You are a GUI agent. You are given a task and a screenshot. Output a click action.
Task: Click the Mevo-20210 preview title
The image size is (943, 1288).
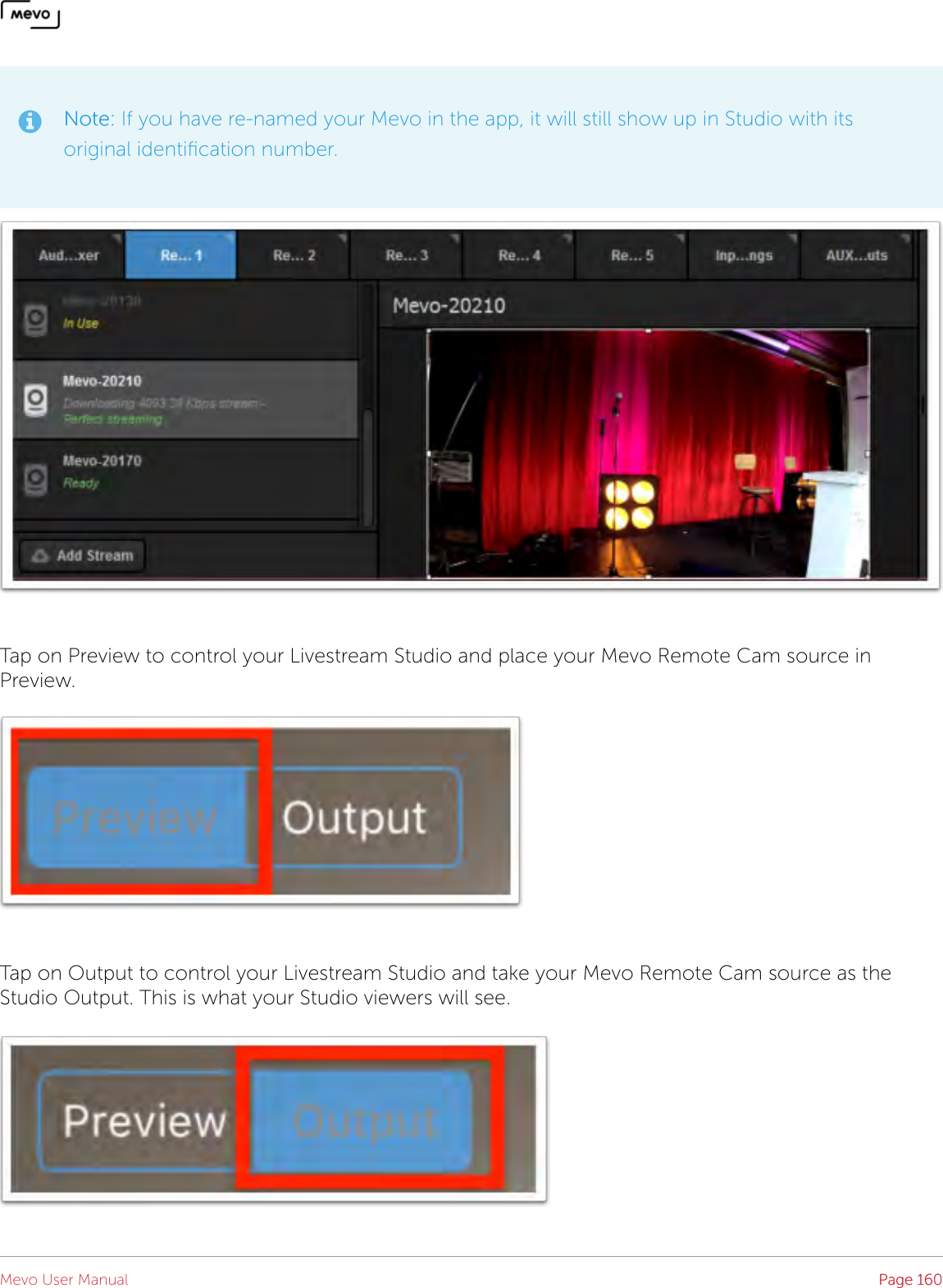449,306
